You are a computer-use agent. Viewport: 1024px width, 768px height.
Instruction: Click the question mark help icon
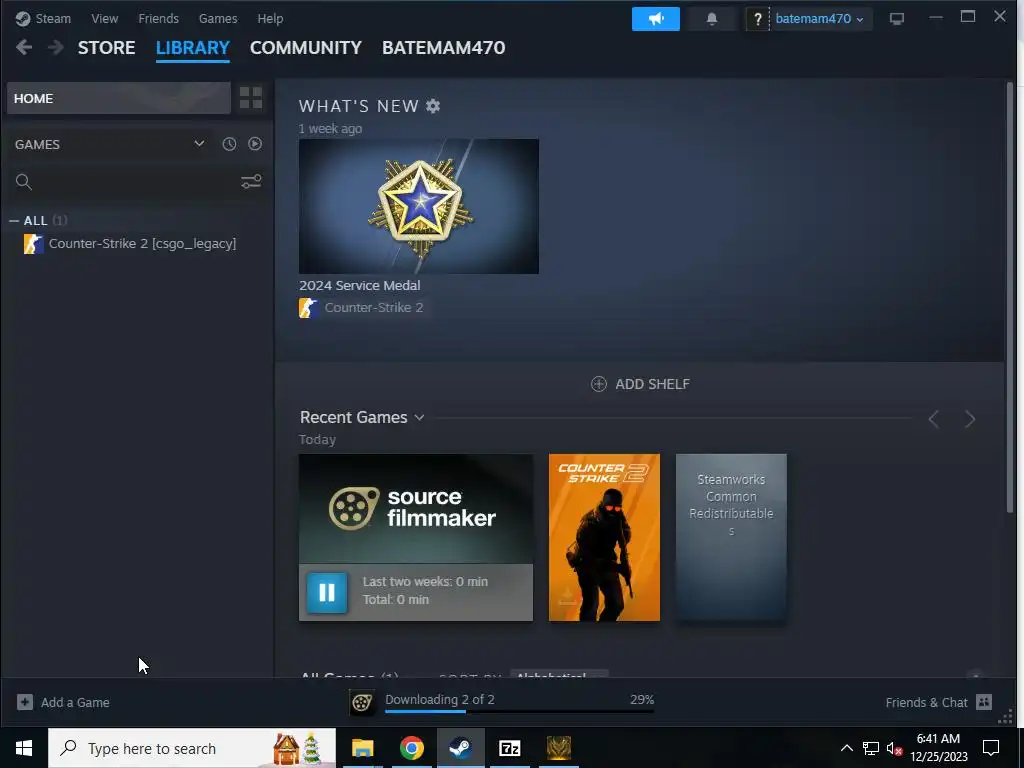[x=758, y=19]
